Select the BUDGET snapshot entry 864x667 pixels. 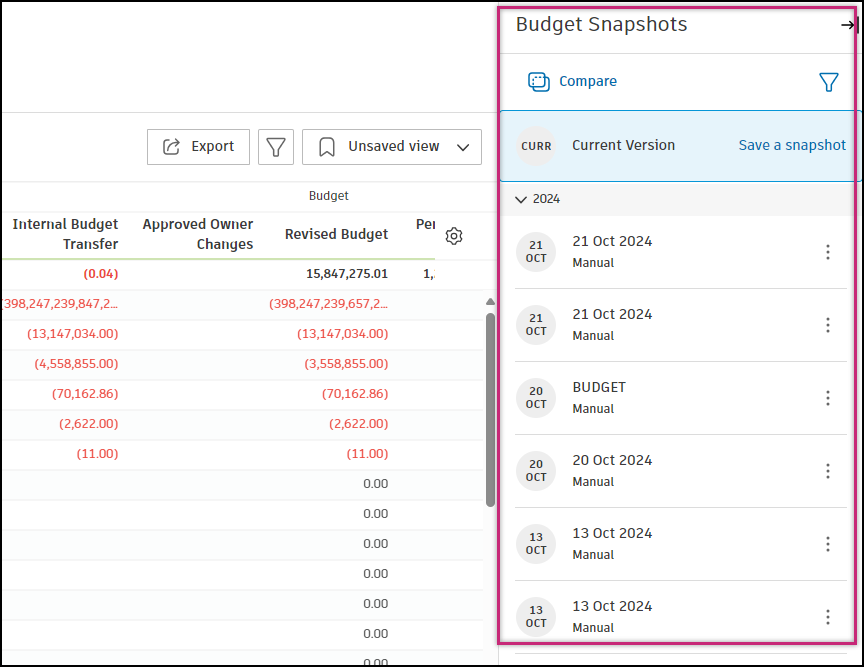[x=681, y=398]
